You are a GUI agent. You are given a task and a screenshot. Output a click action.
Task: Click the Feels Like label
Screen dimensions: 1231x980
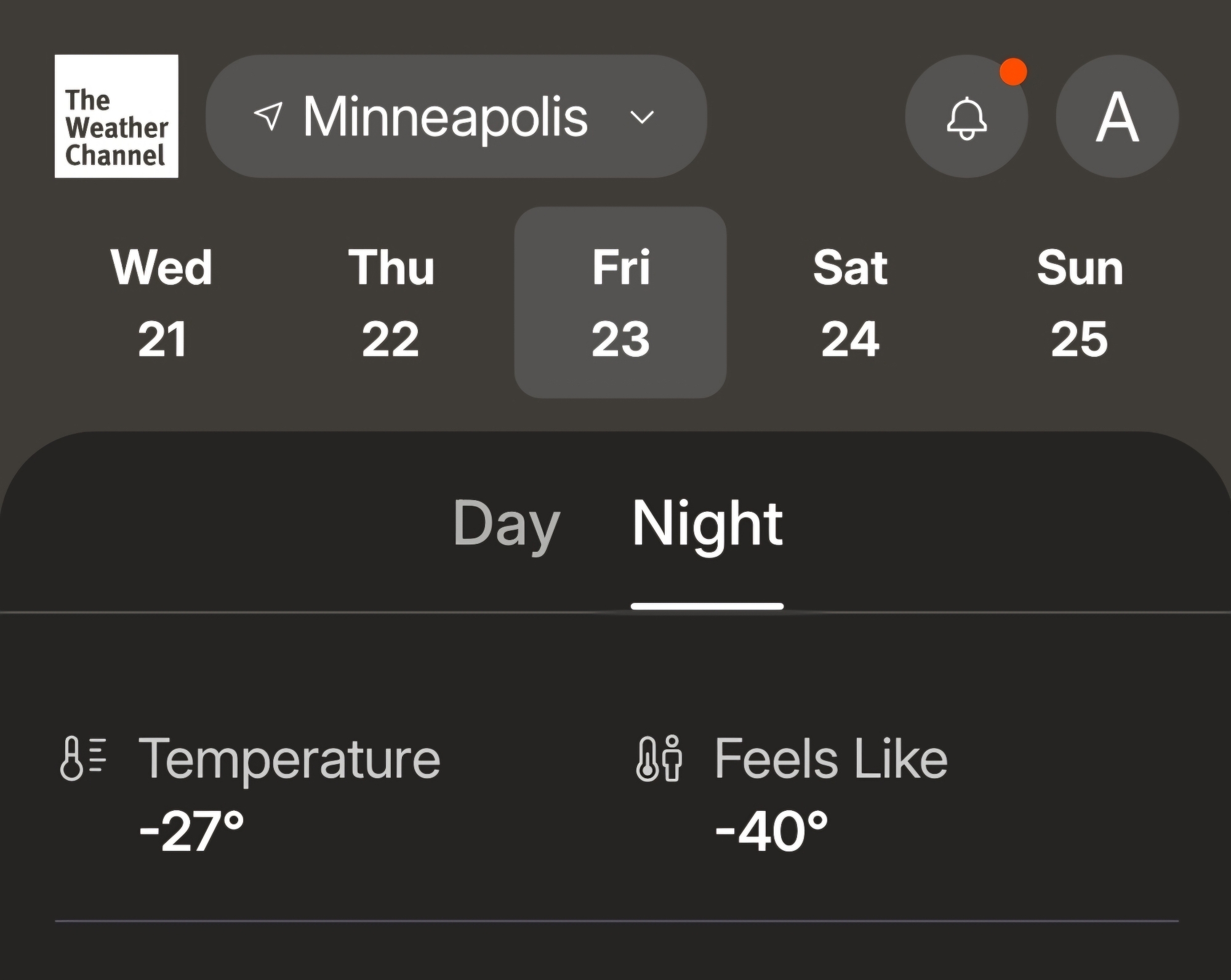pos(831,759)
